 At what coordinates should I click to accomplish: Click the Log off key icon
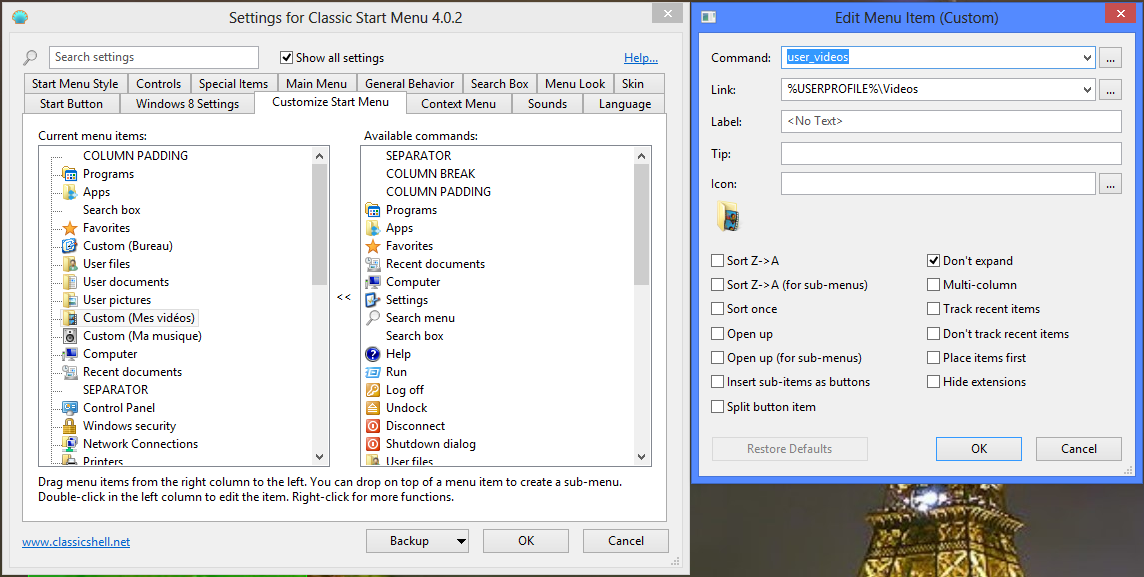(373, 390)
